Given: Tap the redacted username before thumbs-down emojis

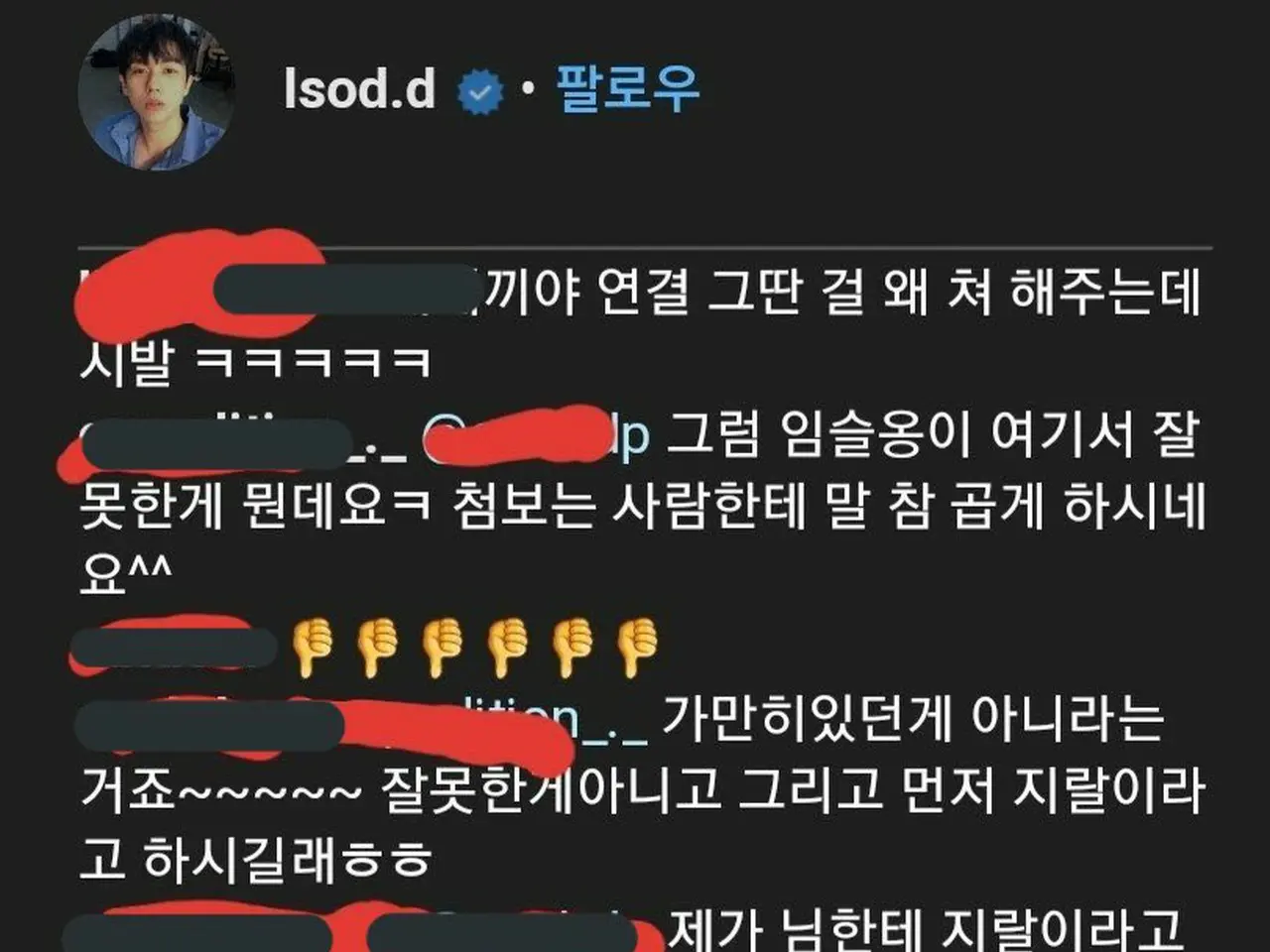Looking at the screenshot, I should (174, 646).
